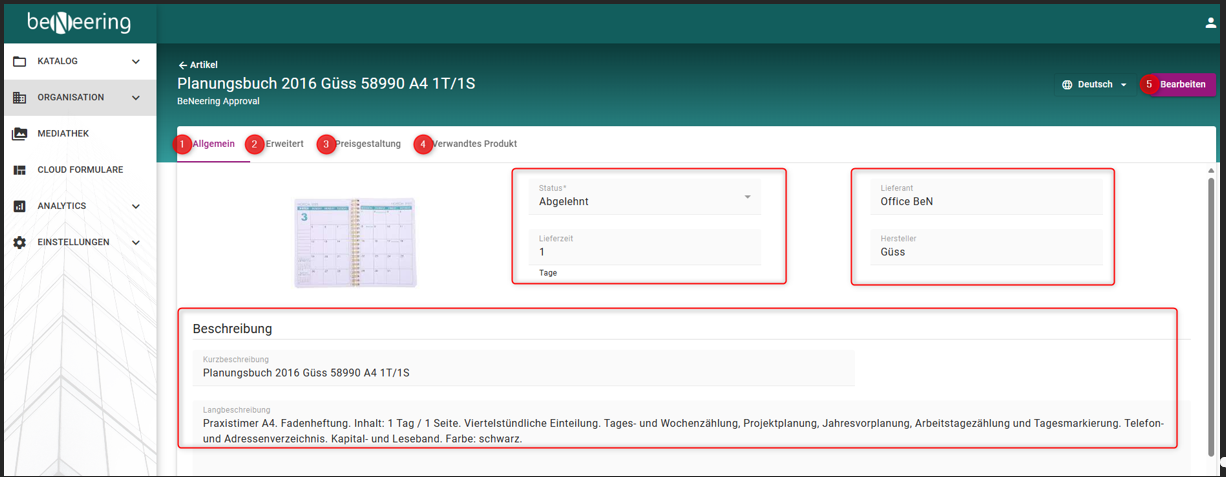This screenshot has width=1226, height=477.
Task: Open the Verwandtes Produkt tab
Action: click(474, 144)
